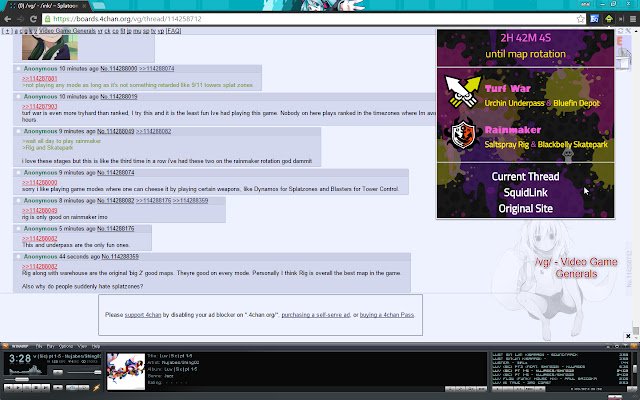Click the Winamp 3:28 time display

point(20,359)
